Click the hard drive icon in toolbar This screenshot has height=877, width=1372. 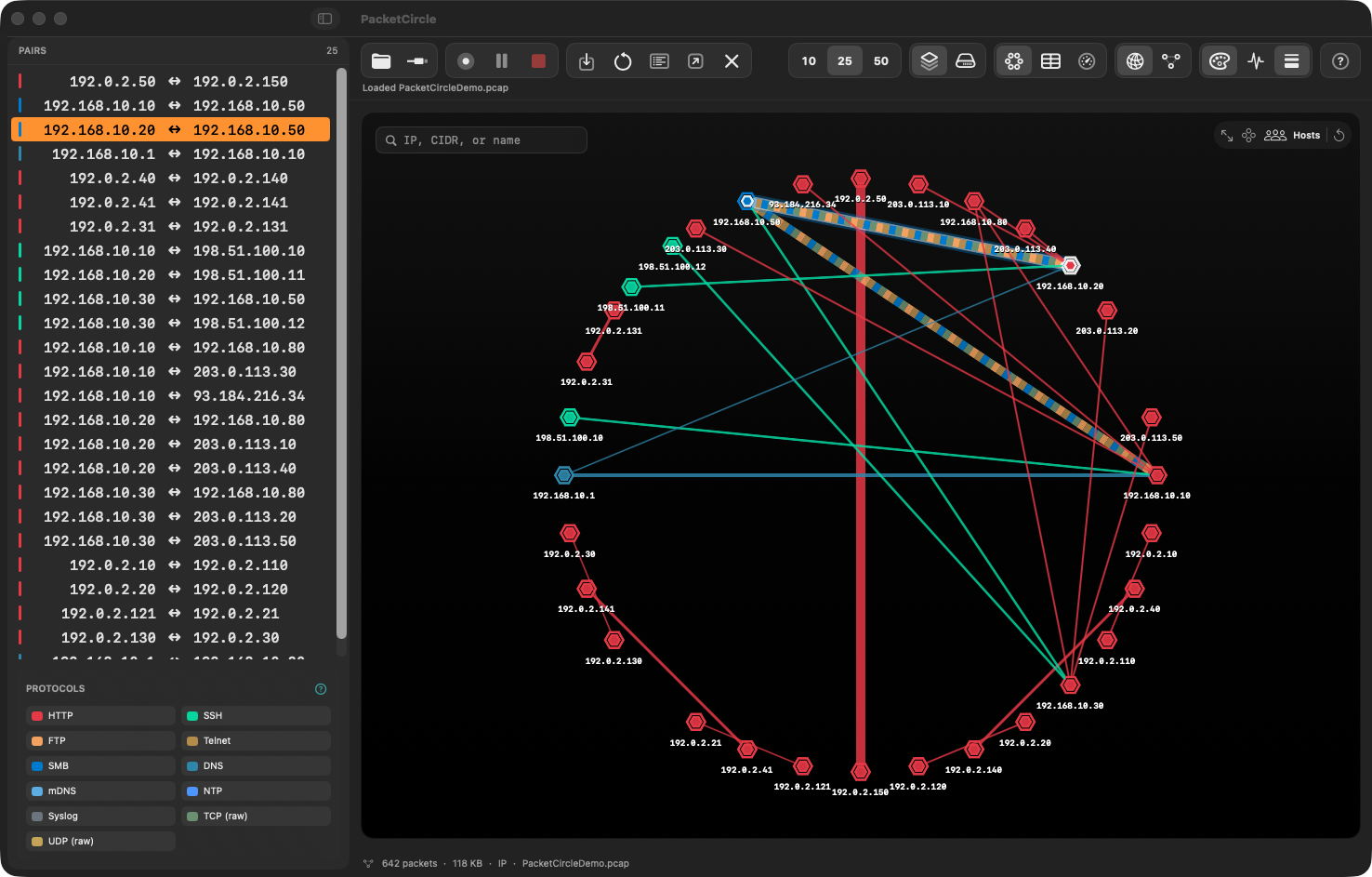click(x=966, y=61)
